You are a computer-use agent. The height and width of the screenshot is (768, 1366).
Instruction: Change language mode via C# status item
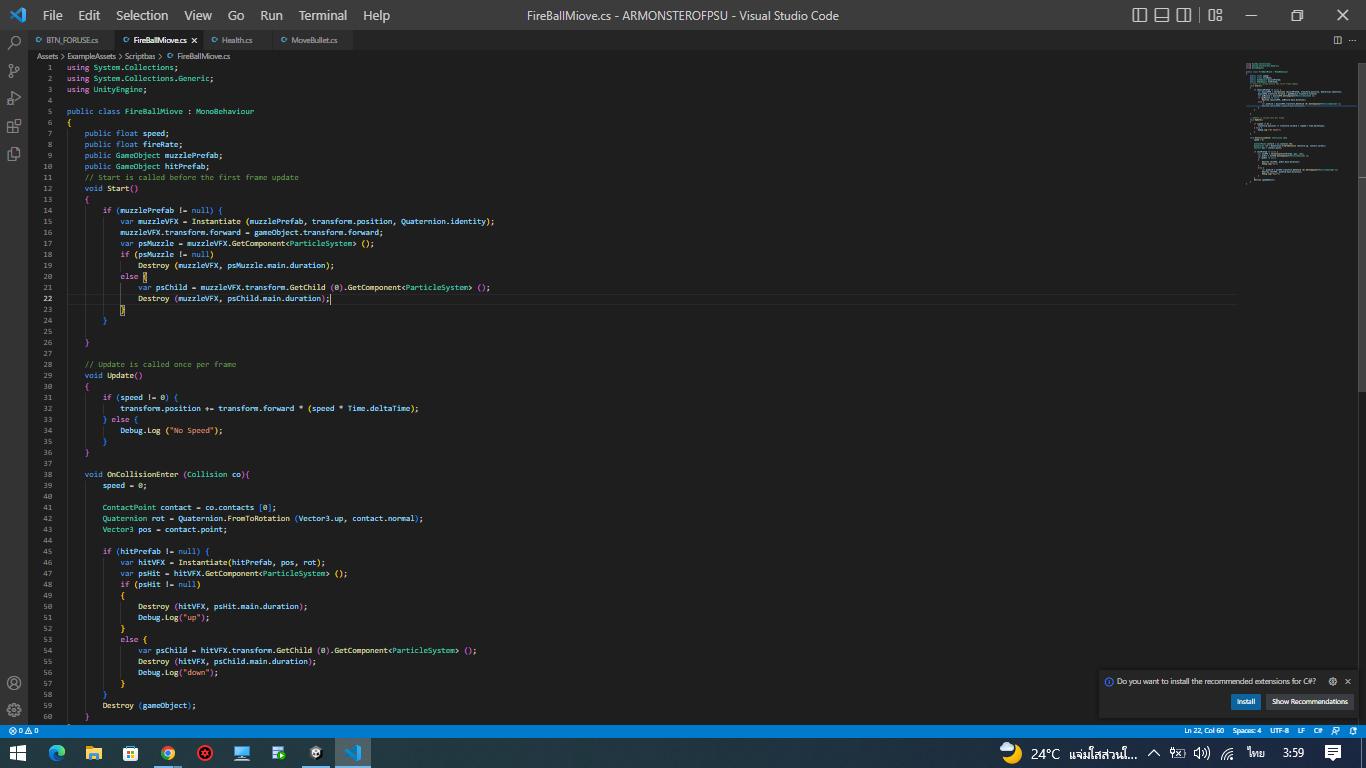click(1318, 731)
